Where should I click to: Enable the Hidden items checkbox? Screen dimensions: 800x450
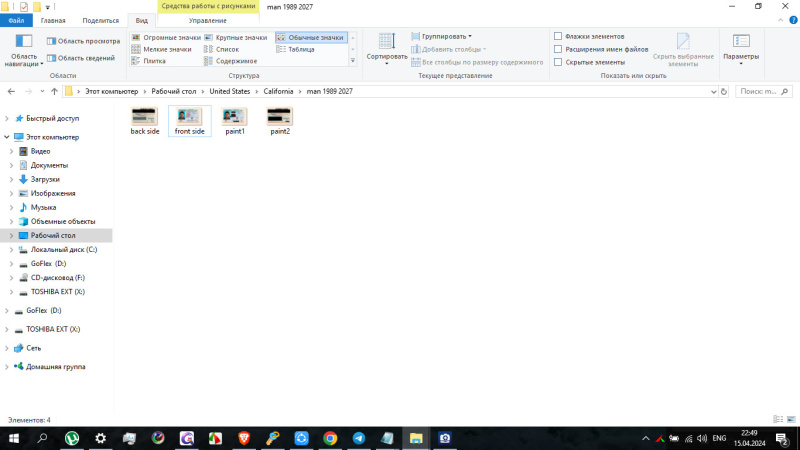click(558, 62)
